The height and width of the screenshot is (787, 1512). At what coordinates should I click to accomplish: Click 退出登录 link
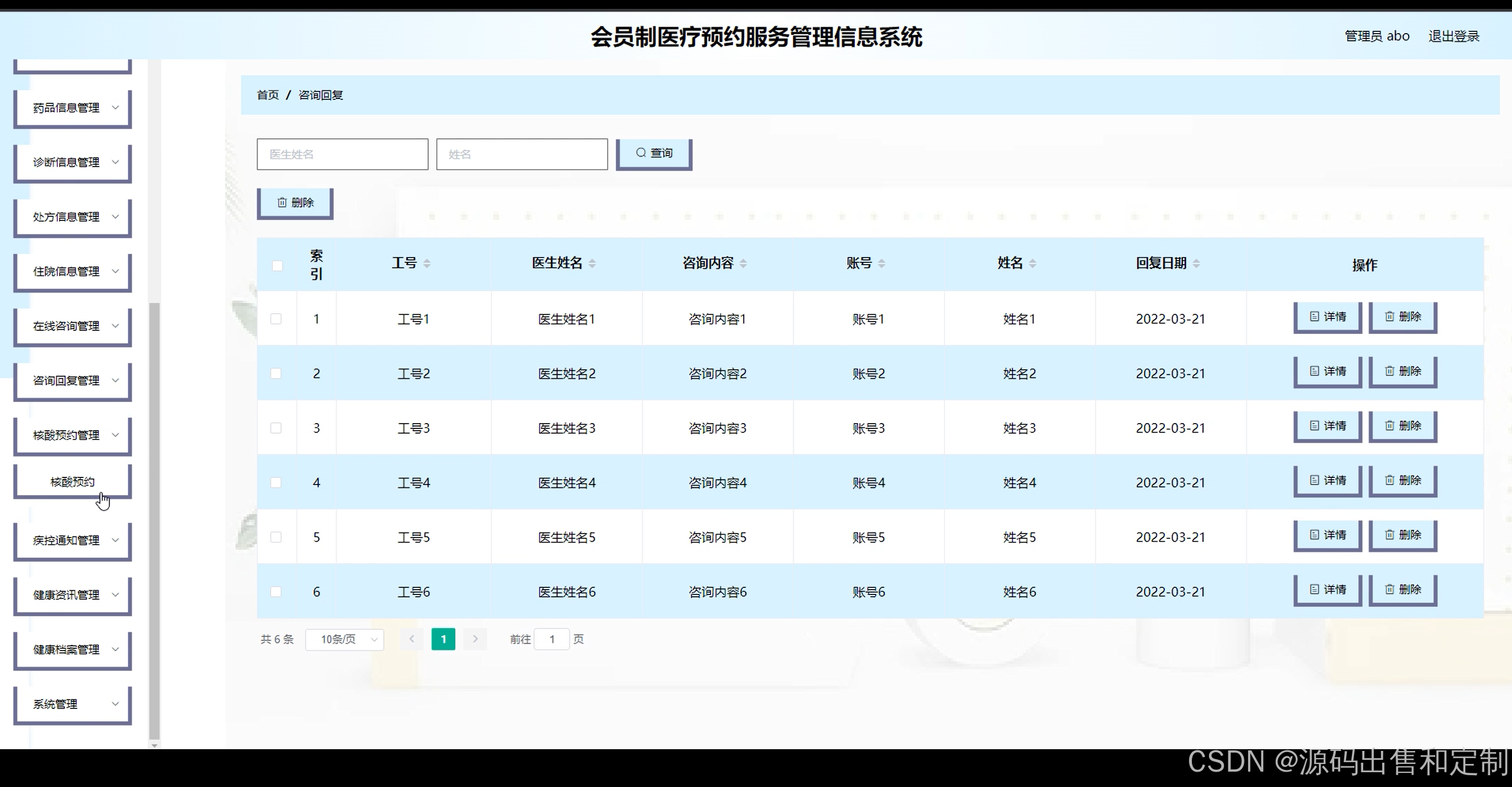point(1454,36)
